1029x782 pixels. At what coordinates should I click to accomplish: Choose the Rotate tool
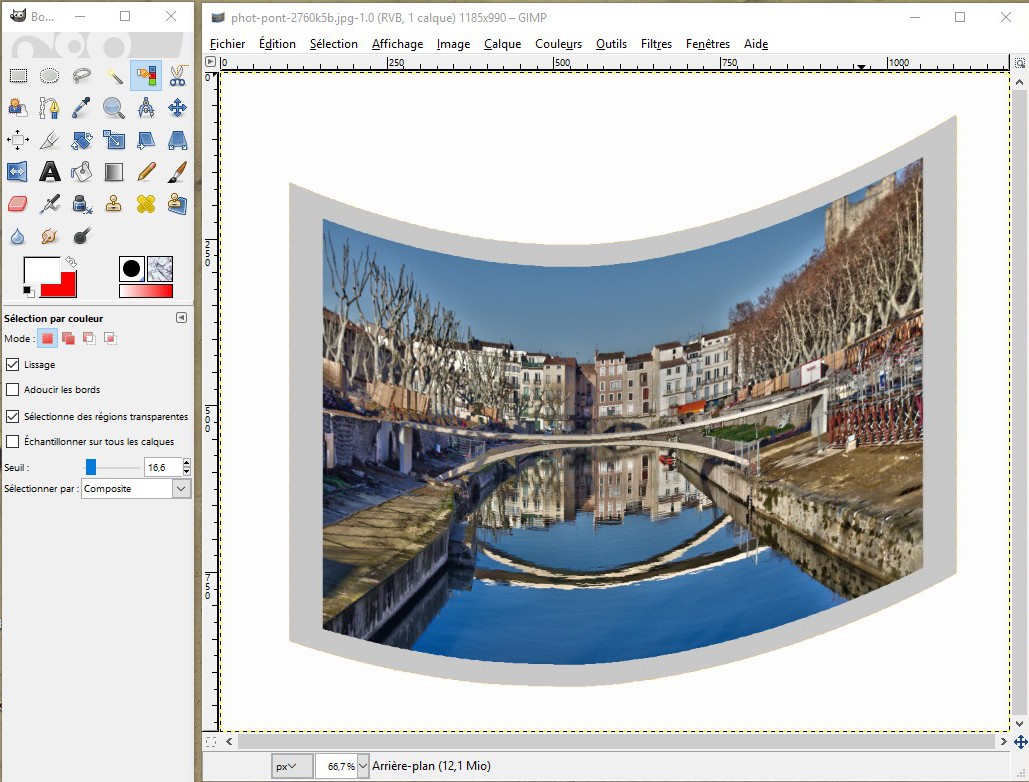[x=81, y=140]
